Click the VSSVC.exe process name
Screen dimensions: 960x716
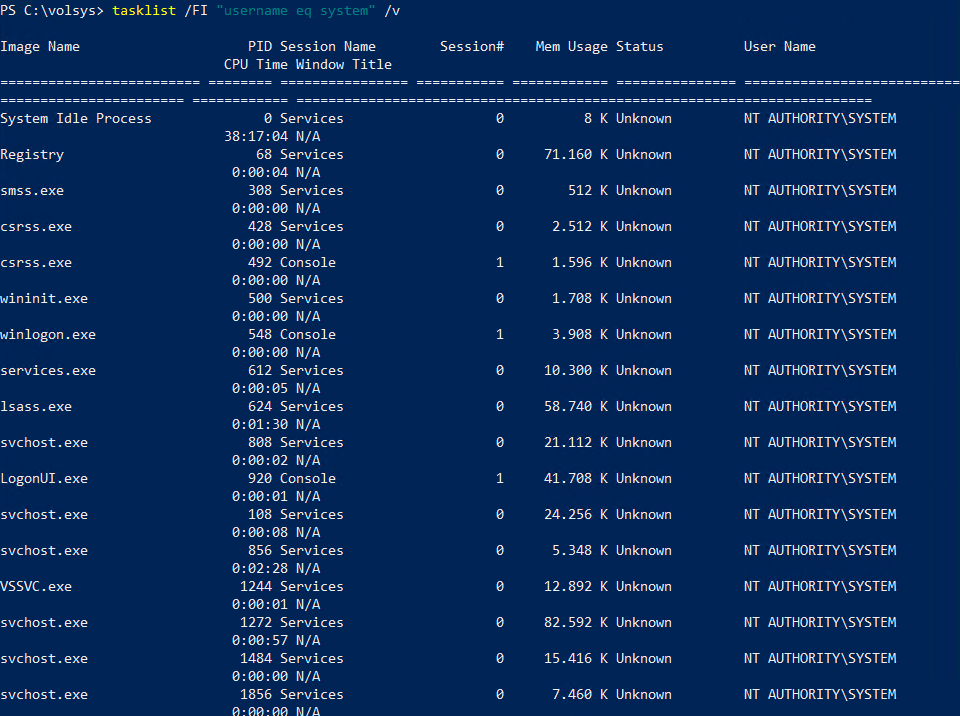tap(36, 587)
